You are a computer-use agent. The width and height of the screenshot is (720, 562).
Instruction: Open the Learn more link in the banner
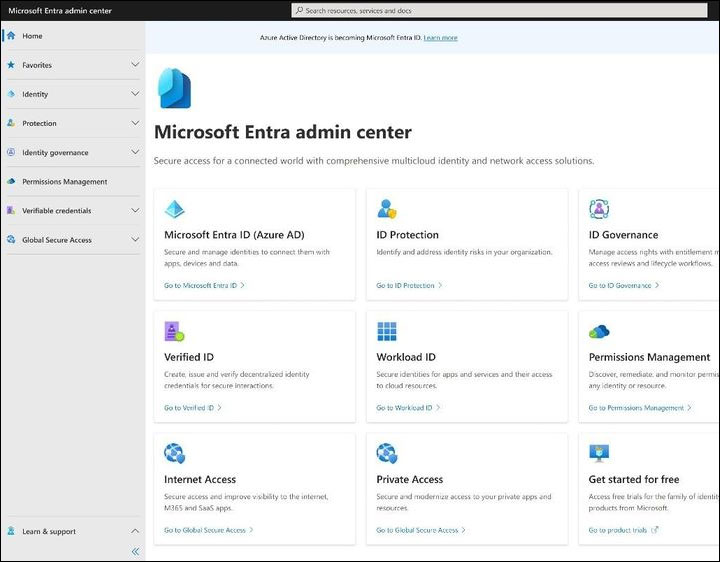[440, 38]
